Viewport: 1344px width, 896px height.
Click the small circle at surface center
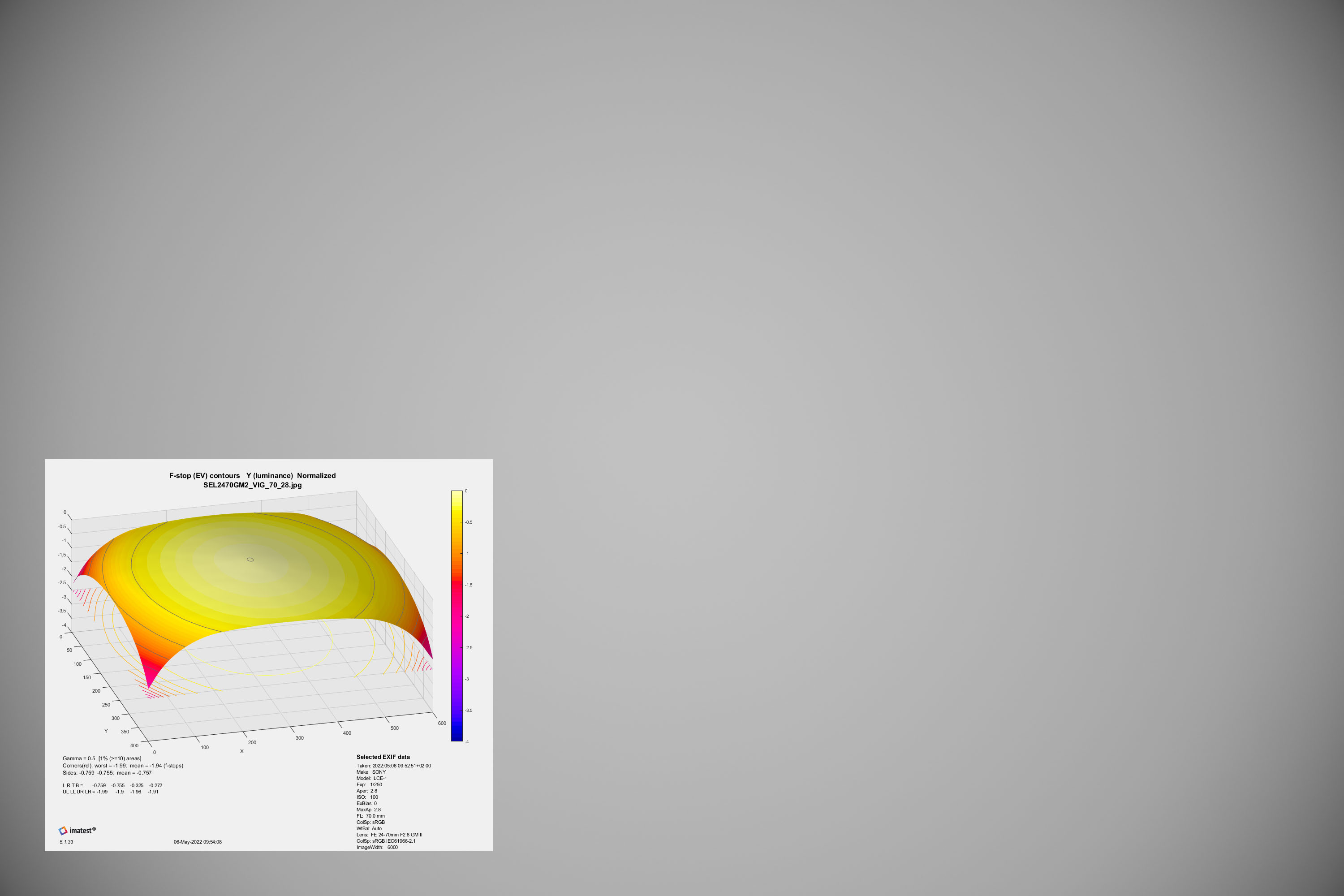(250, 560)
